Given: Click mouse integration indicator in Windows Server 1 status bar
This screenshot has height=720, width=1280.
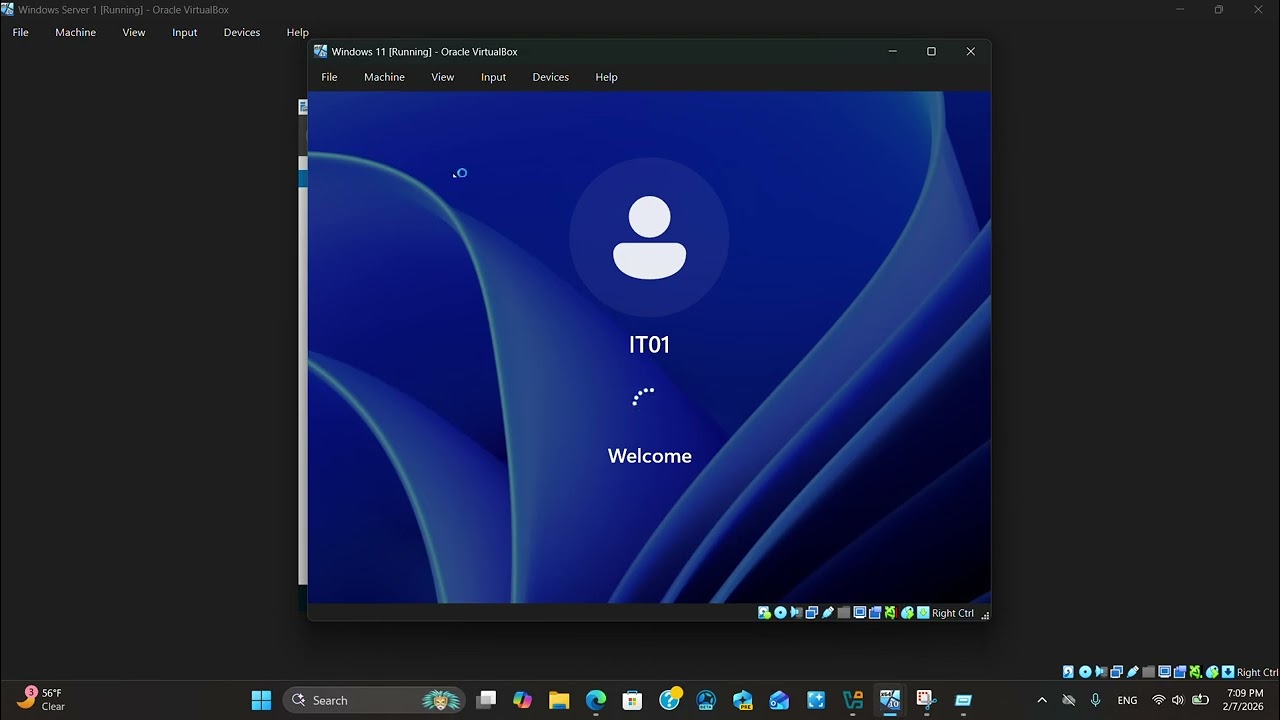Looking at the screenshot, I should [x=1212, y=672].
